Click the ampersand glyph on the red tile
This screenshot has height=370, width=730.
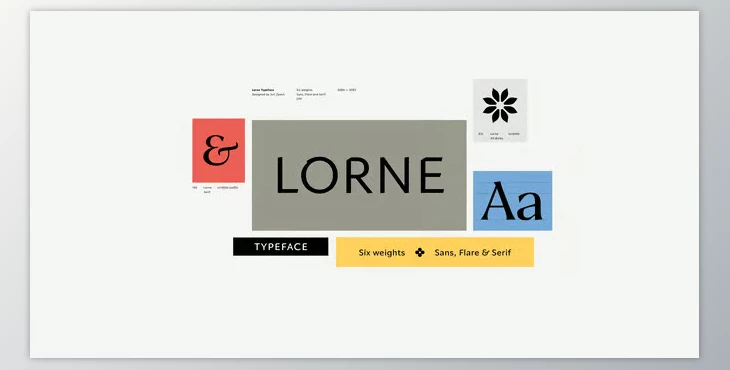(220, 150)
